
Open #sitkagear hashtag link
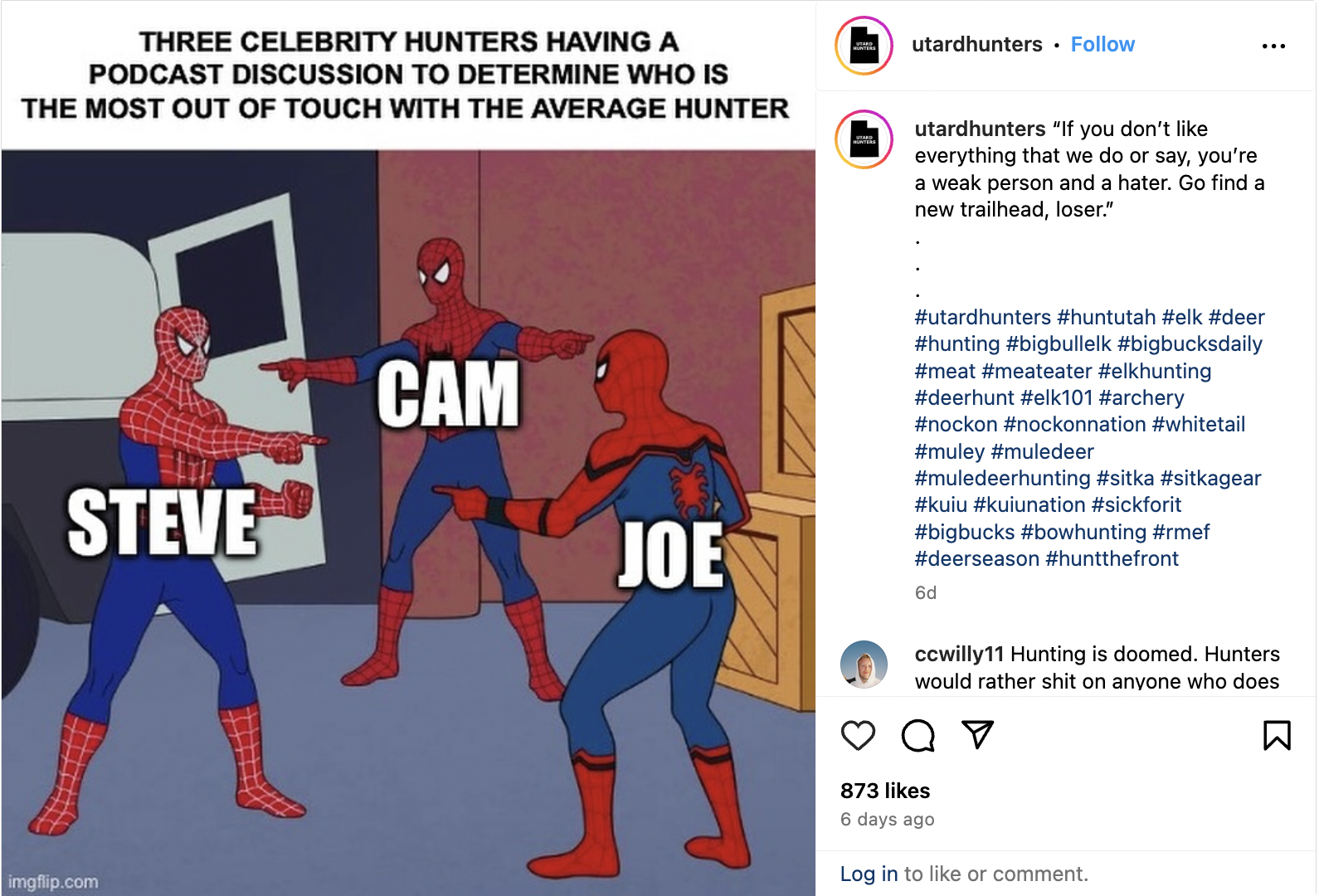coord(1210,479)
